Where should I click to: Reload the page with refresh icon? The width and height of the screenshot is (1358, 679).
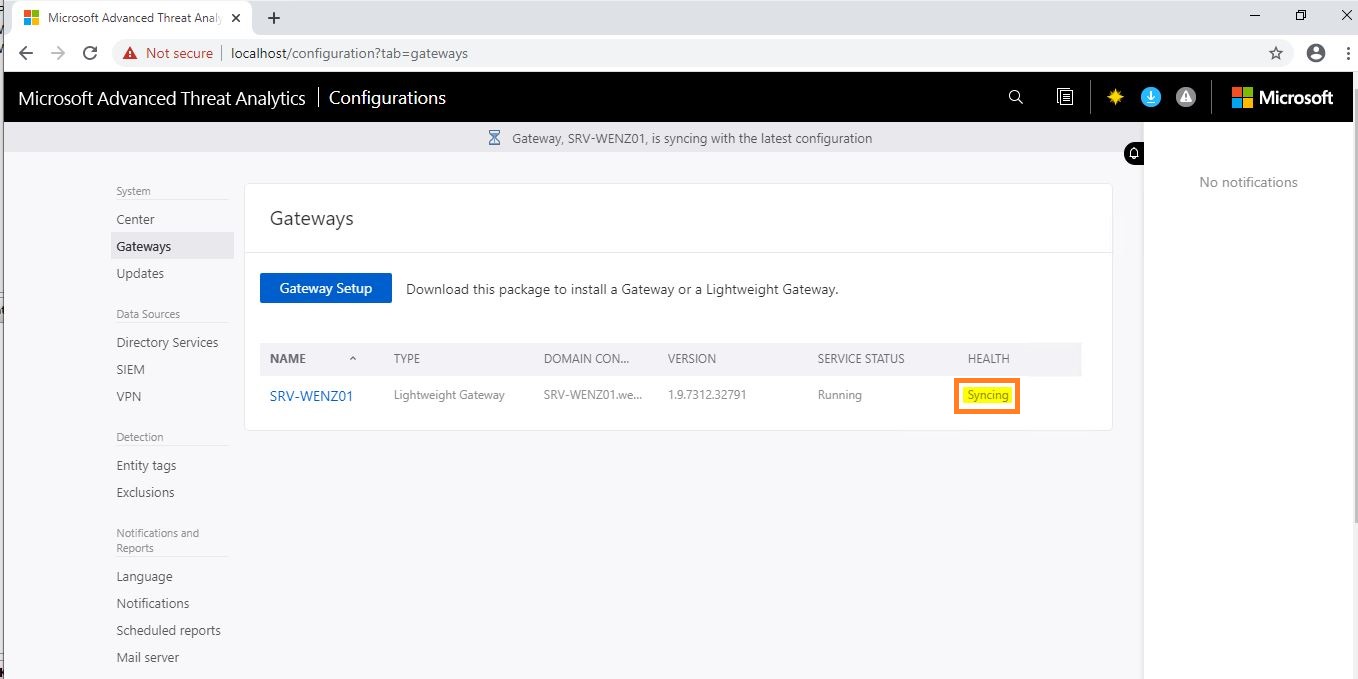click(x=90, y=53)
